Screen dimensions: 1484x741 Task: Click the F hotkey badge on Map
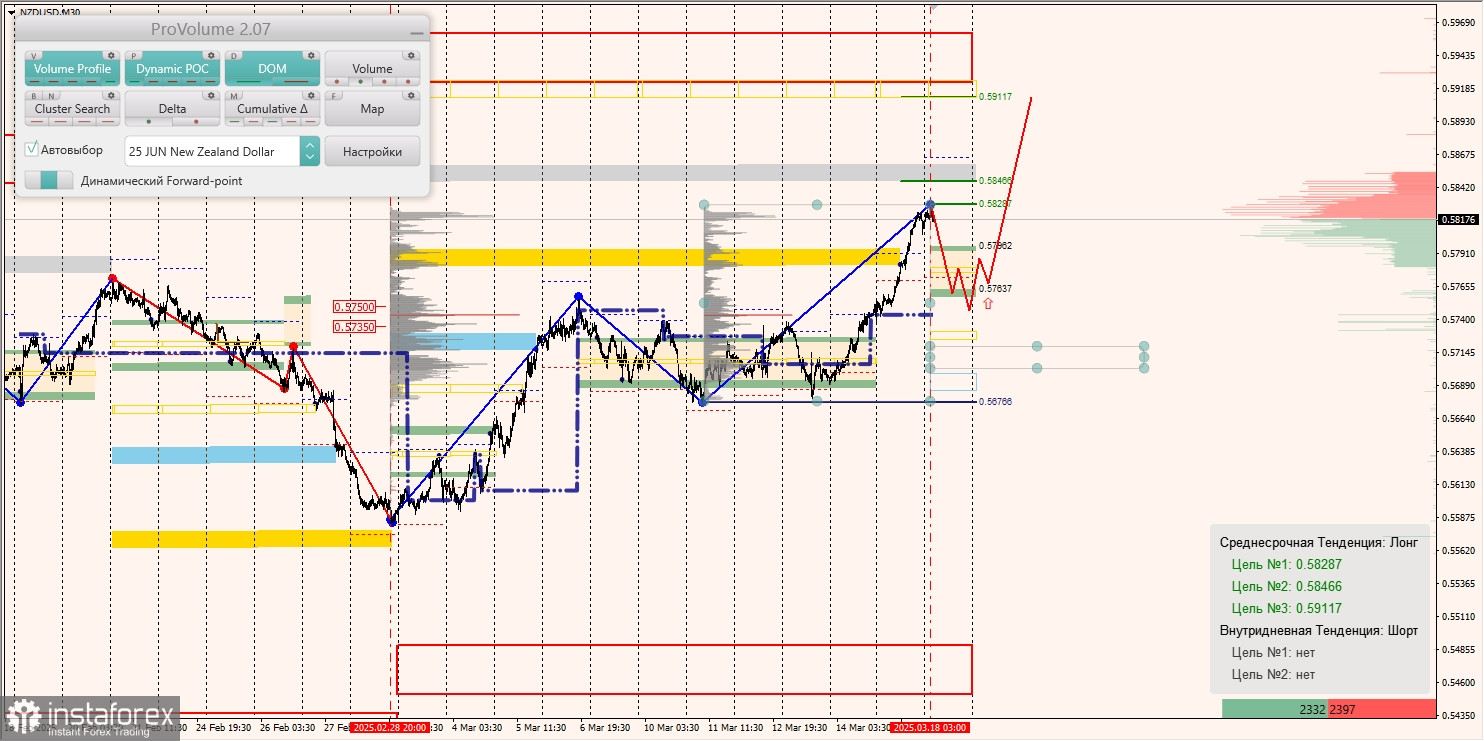pos(334,96)
